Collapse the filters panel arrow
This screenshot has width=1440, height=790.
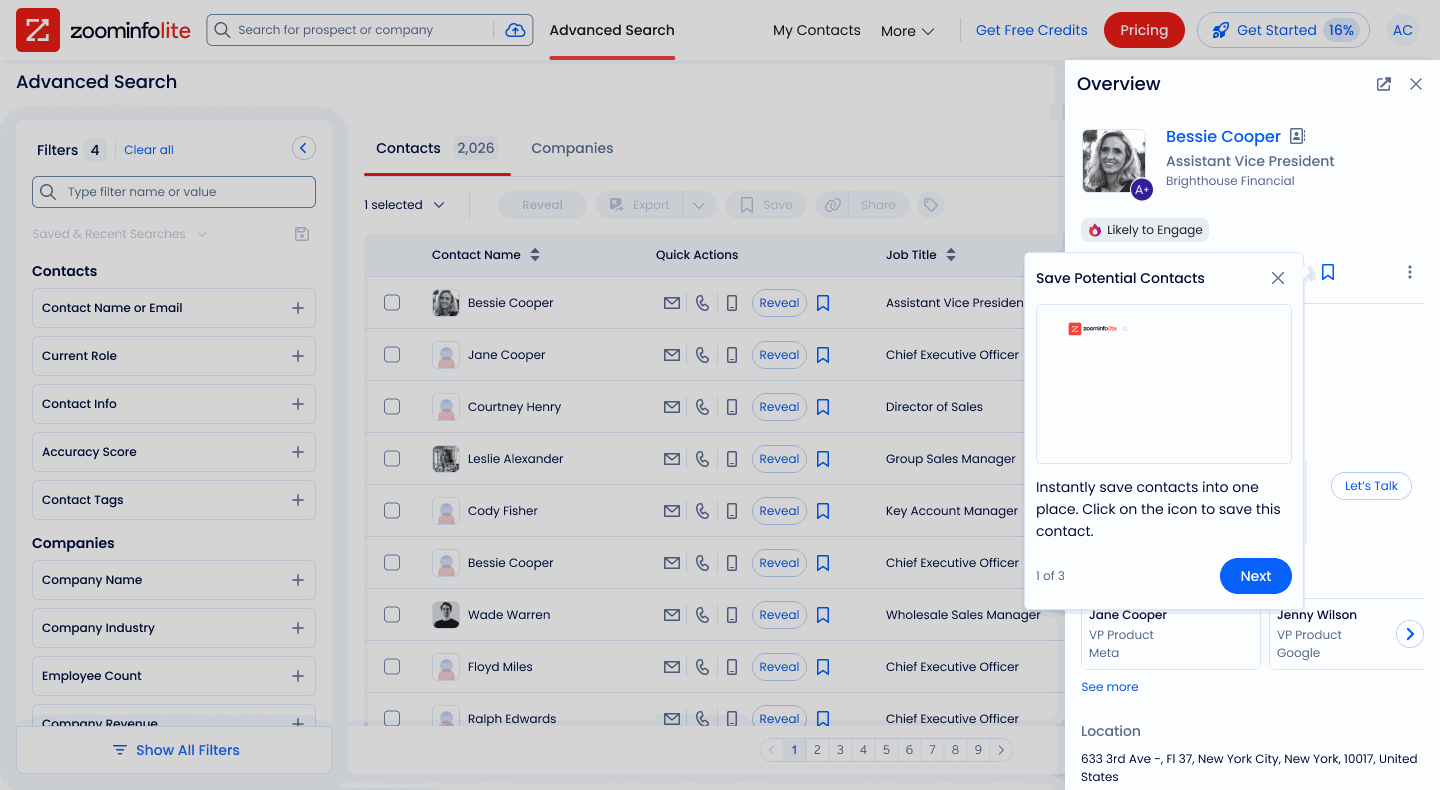(304, 149)
